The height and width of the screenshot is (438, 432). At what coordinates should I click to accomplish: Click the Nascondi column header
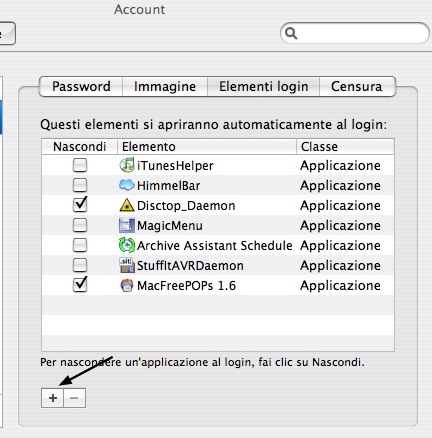coord(79,147)
